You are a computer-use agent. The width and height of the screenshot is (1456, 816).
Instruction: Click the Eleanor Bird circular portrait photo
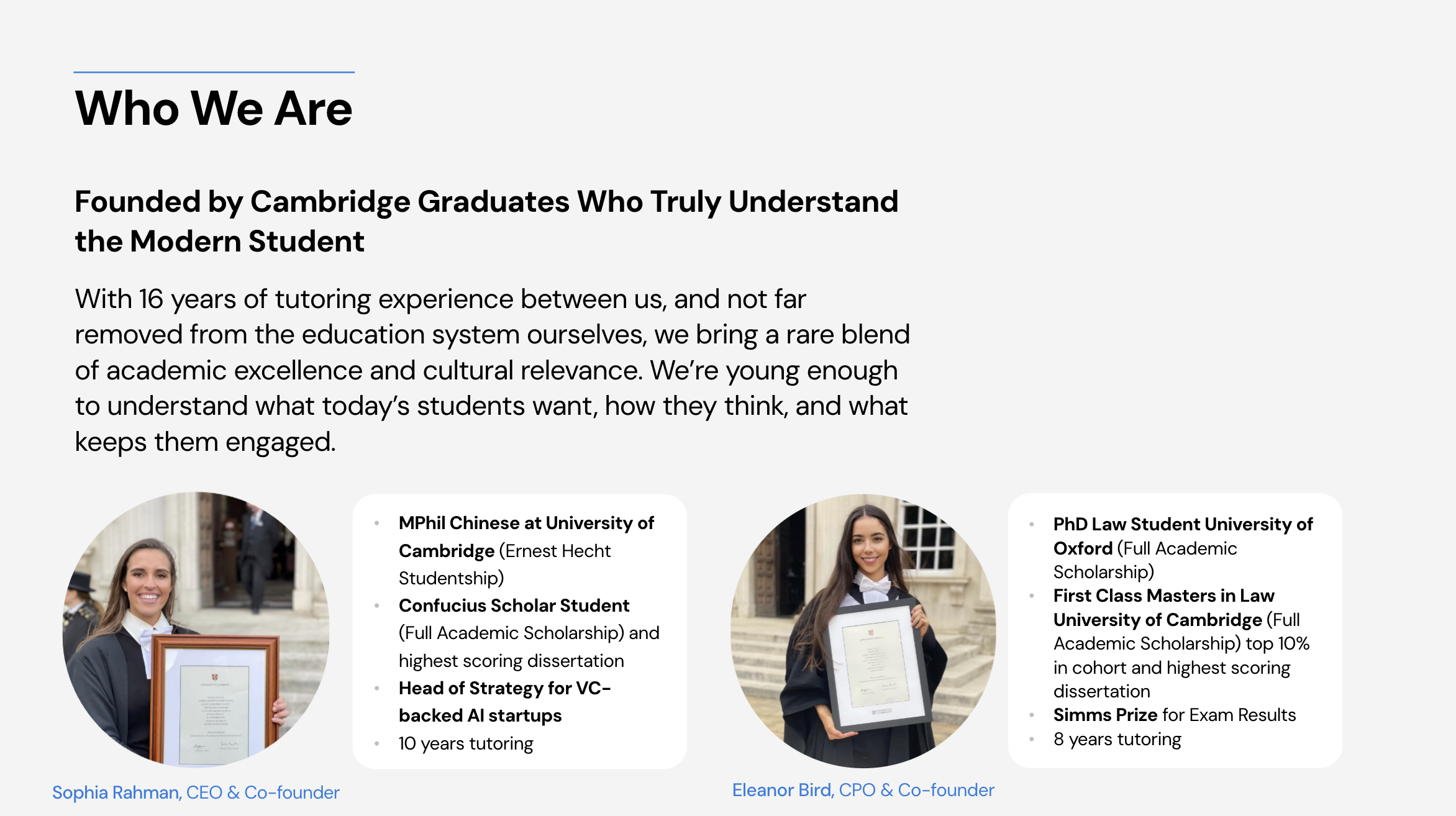pos(863,631)
